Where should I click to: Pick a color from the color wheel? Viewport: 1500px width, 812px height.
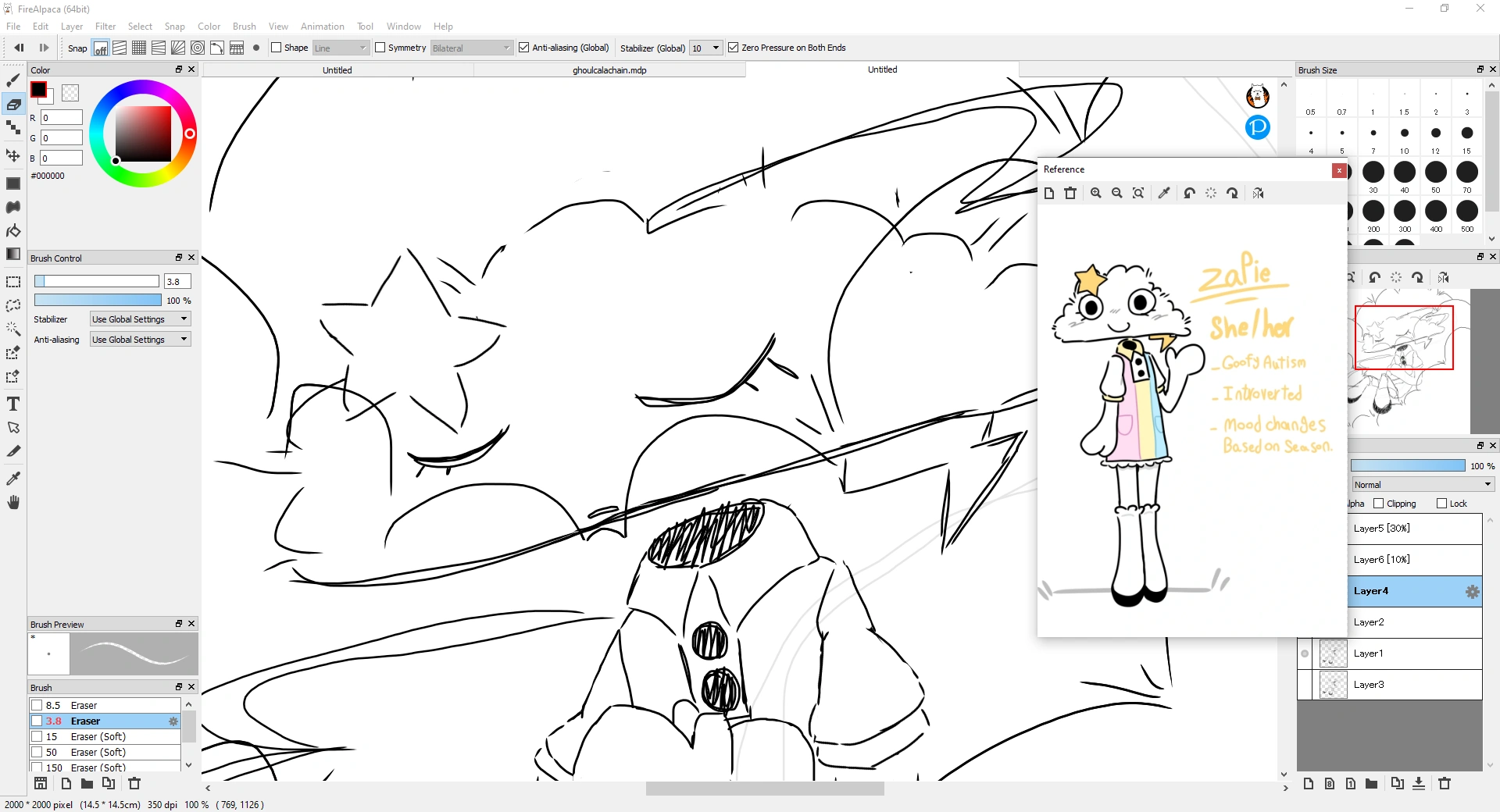143,133
